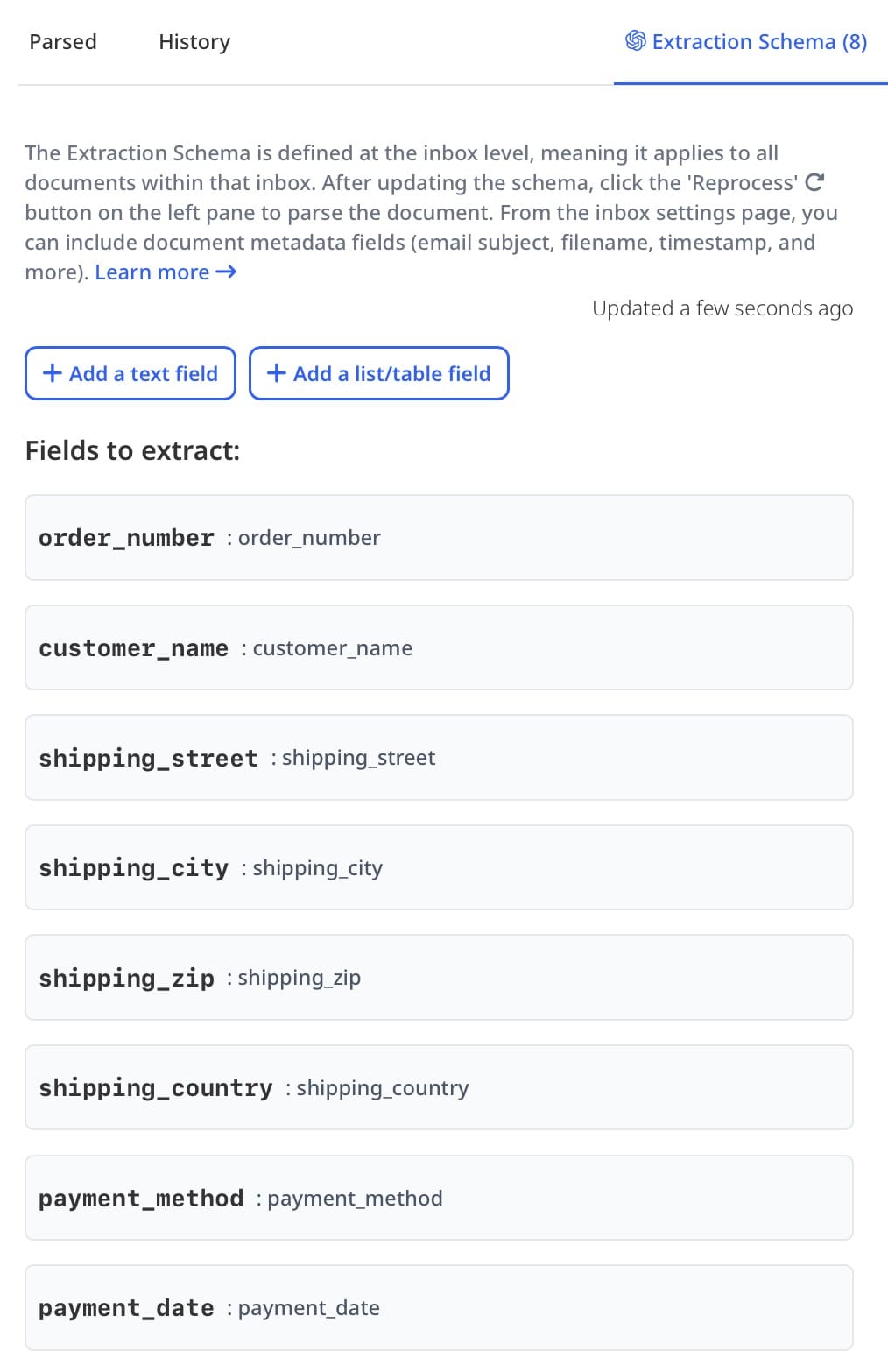Open the shipping_zip field row

439,977
